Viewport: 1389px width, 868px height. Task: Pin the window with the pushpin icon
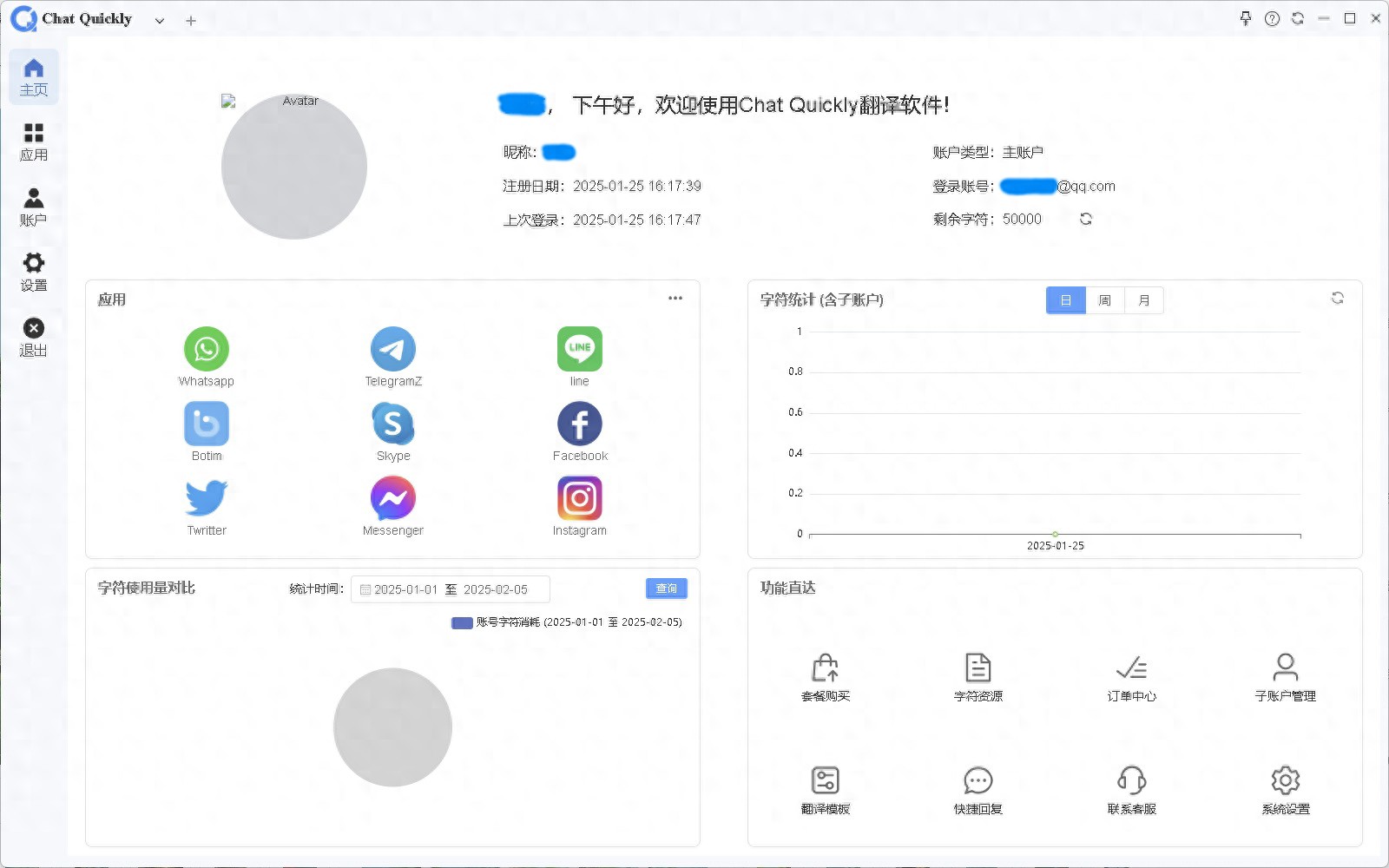pos(1246,18)
